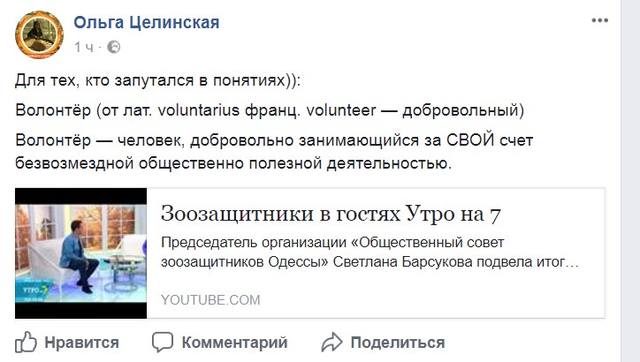Open link title "Зоозащитники в гостях Утро на 7"

[x=331, y=214]
